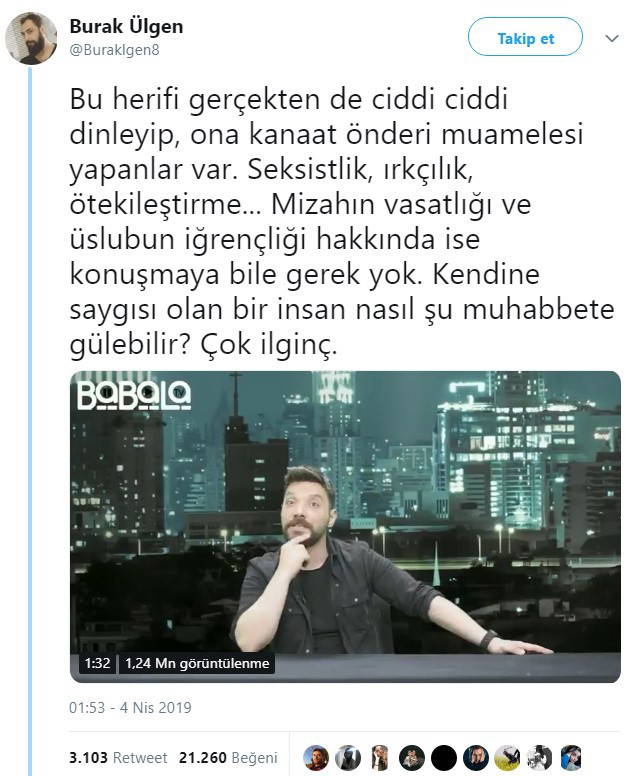Open second liker avatar in the row
This screenshot has width=627, height=776.
(x=348, y=758)
